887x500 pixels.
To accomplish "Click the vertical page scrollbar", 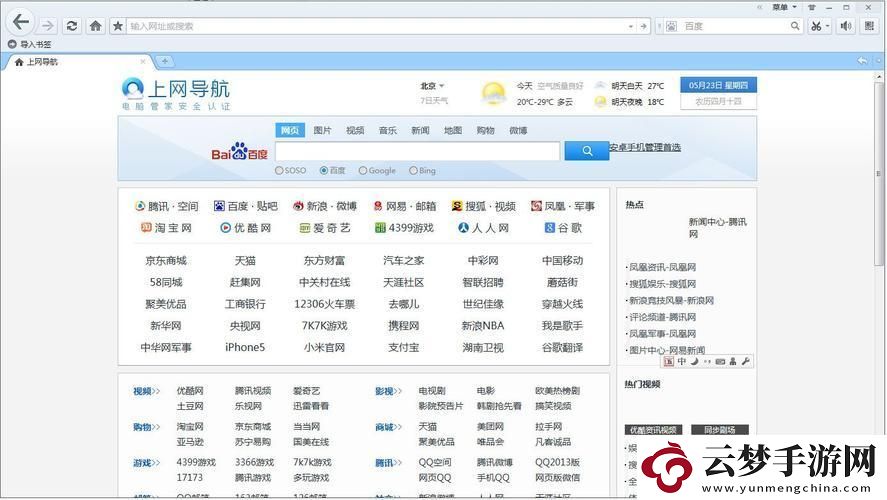I will (879, 173).
